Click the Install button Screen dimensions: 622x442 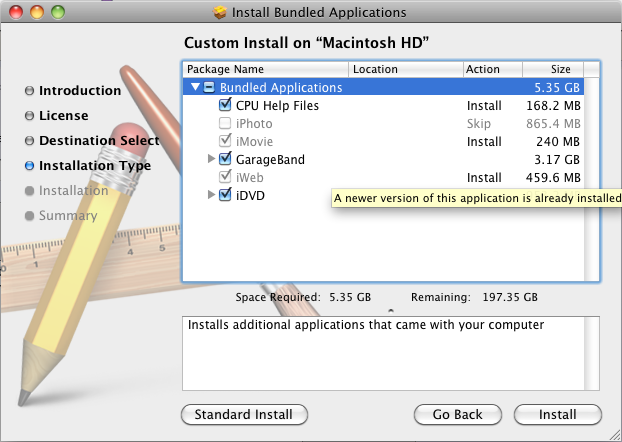[557, 415]
